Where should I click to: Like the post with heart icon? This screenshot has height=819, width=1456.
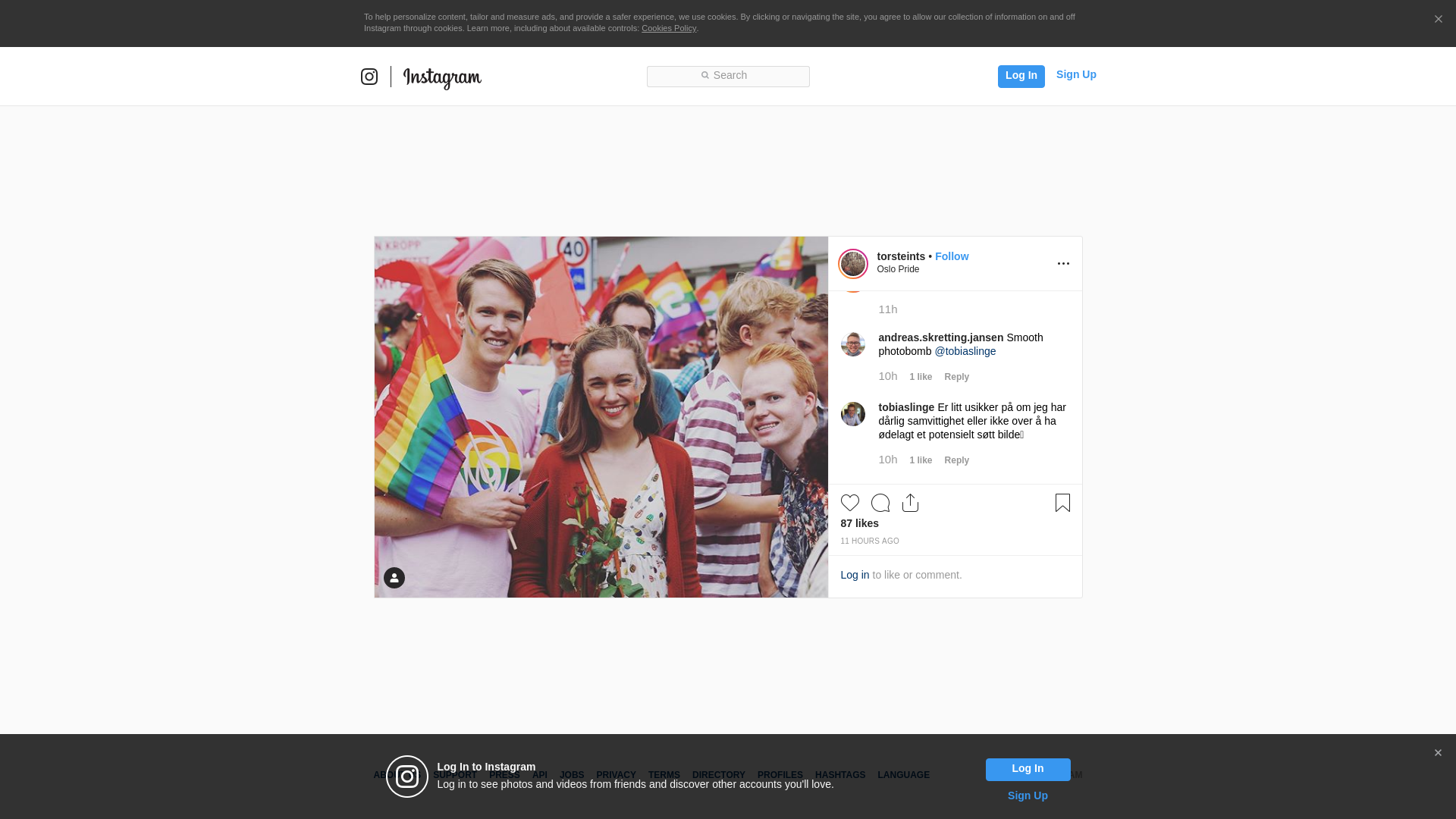point(850,503)
